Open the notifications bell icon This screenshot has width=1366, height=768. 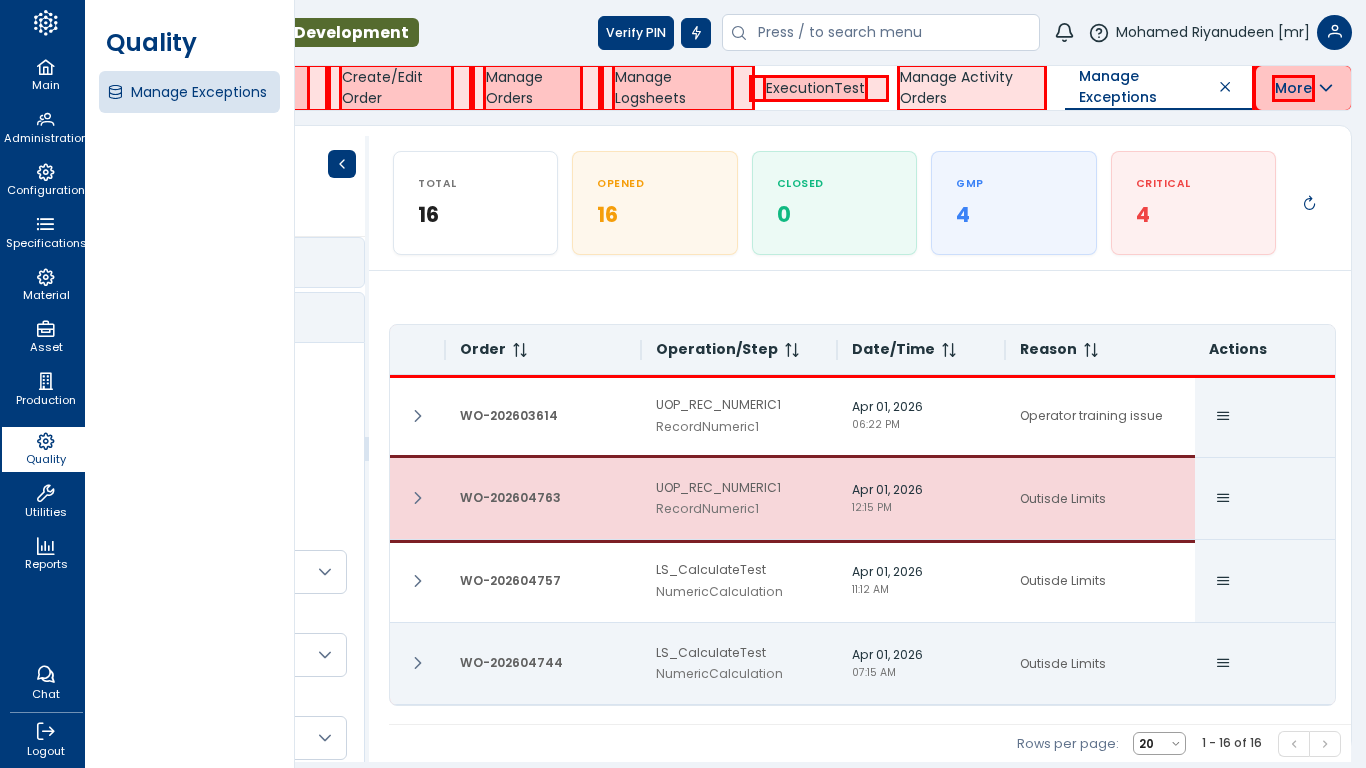pos(1064,33)
